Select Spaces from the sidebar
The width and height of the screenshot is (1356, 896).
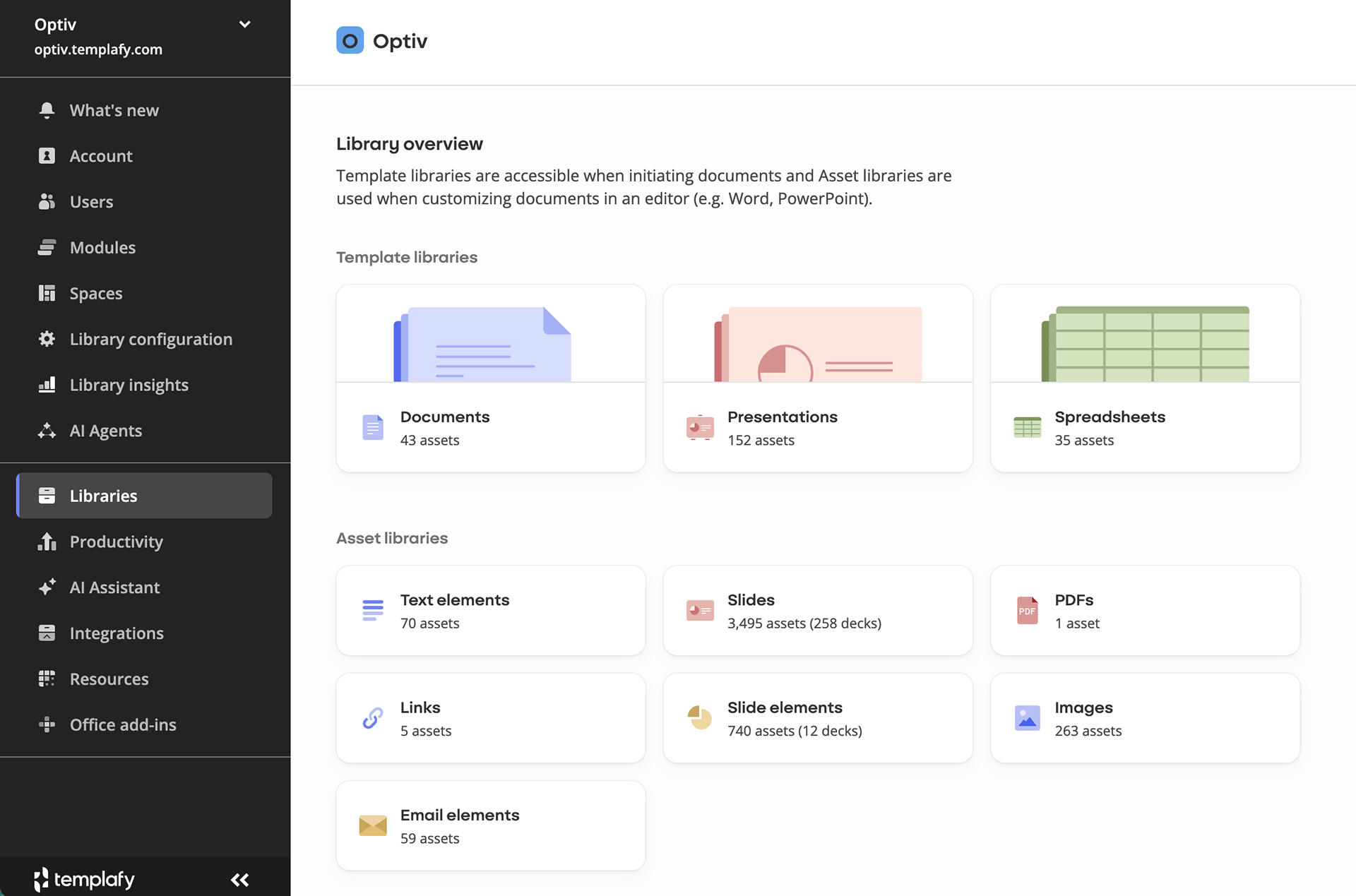[x=96, y=294]
